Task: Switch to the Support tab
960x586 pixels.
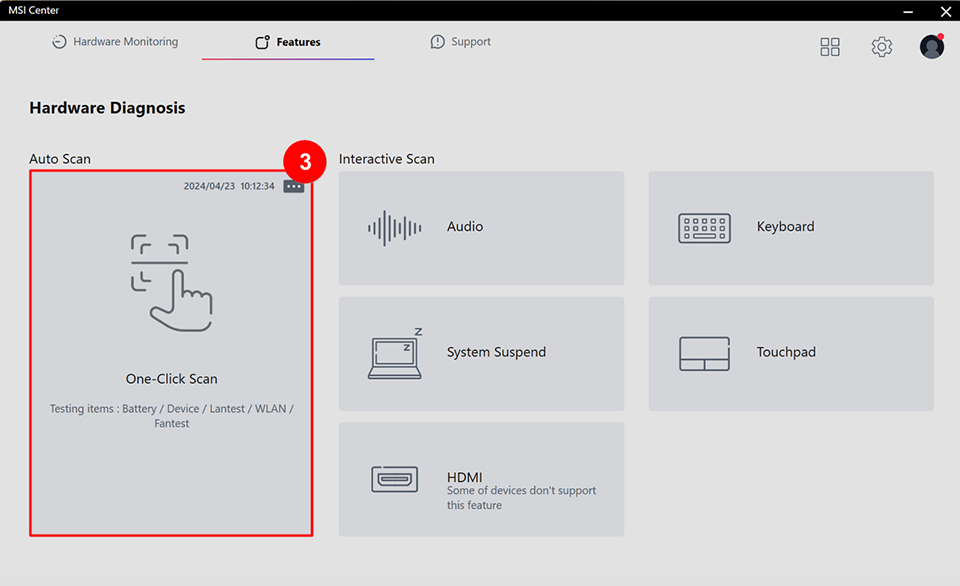Action: click(x=460, y=42)
